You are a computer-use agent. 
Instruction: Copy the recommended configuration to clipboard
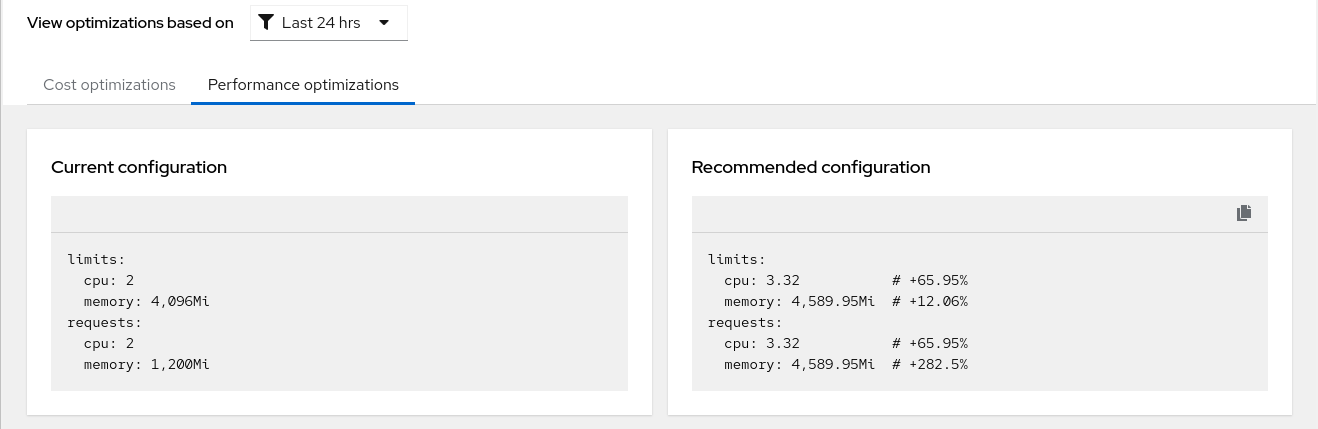pyautogui.click(x=1244, y=213)
